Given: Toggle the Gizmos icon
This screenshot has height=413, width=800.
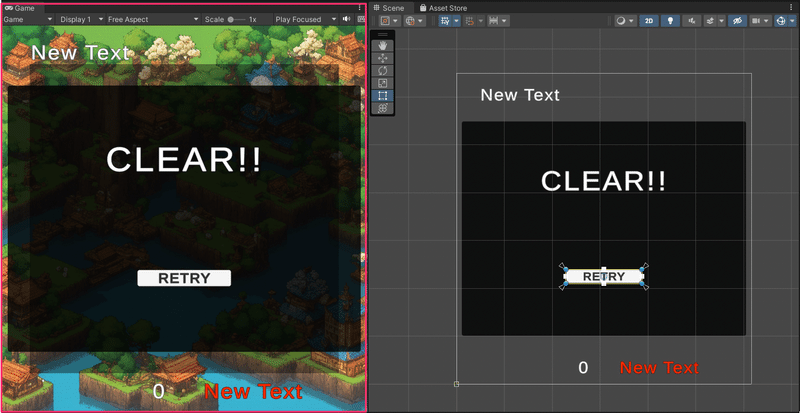Looking at the screenshot, I should point(781,21).
